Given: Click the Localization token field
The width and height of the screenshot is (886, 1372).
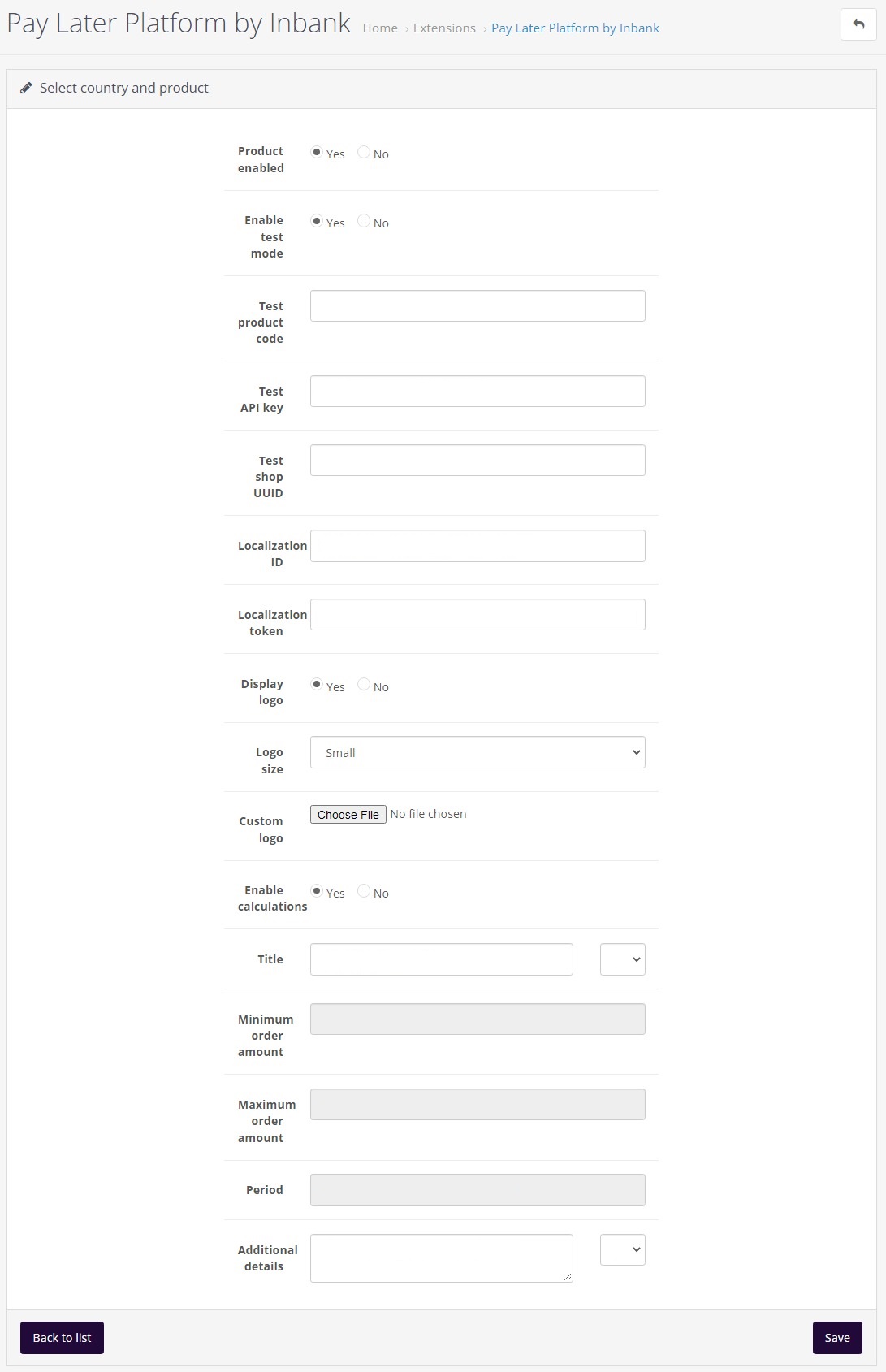Looking at the screenshot, I should 478,615.
